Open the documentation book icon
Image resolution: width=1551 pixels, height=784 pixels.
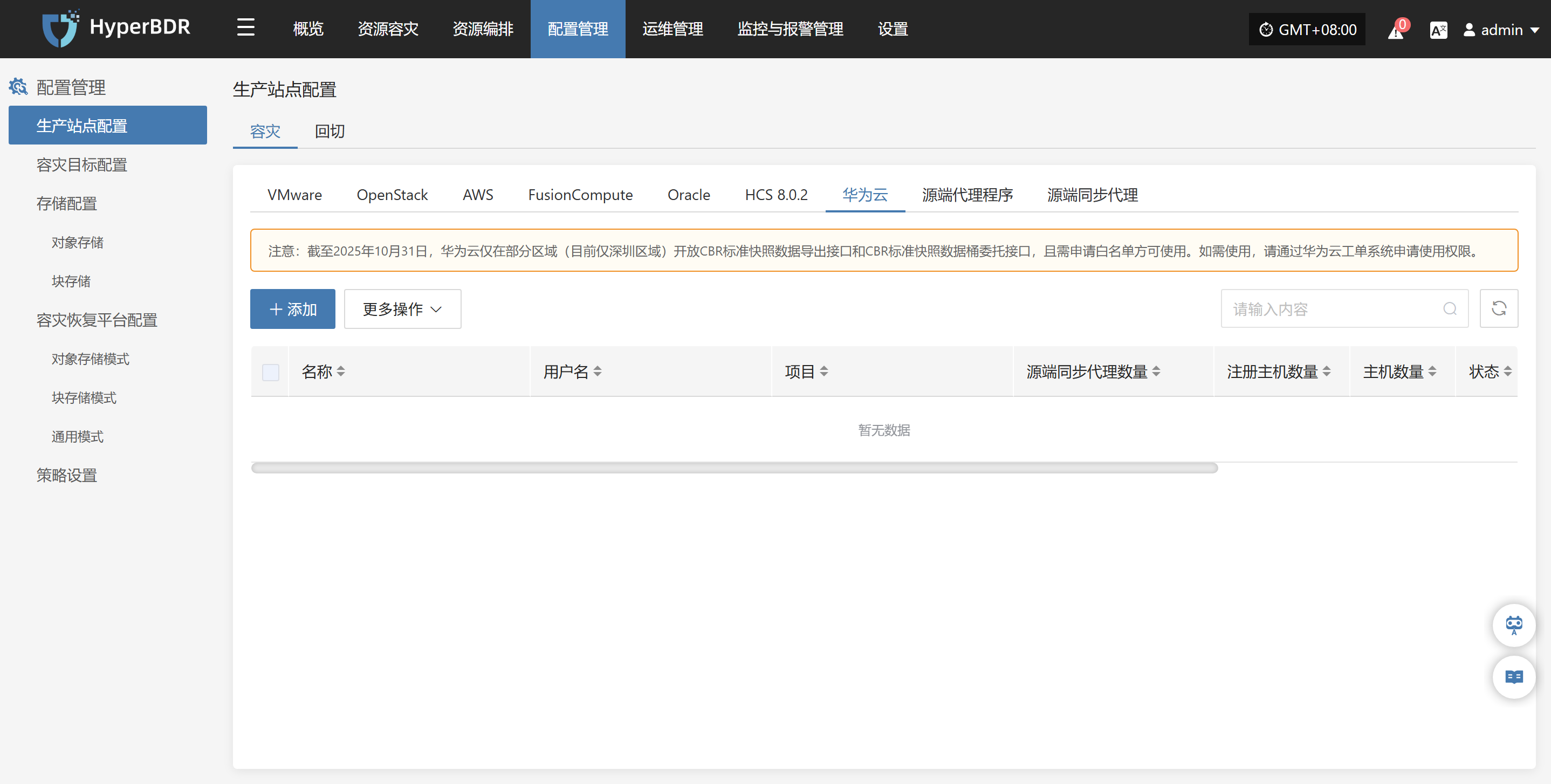(x=1513, y=677)
